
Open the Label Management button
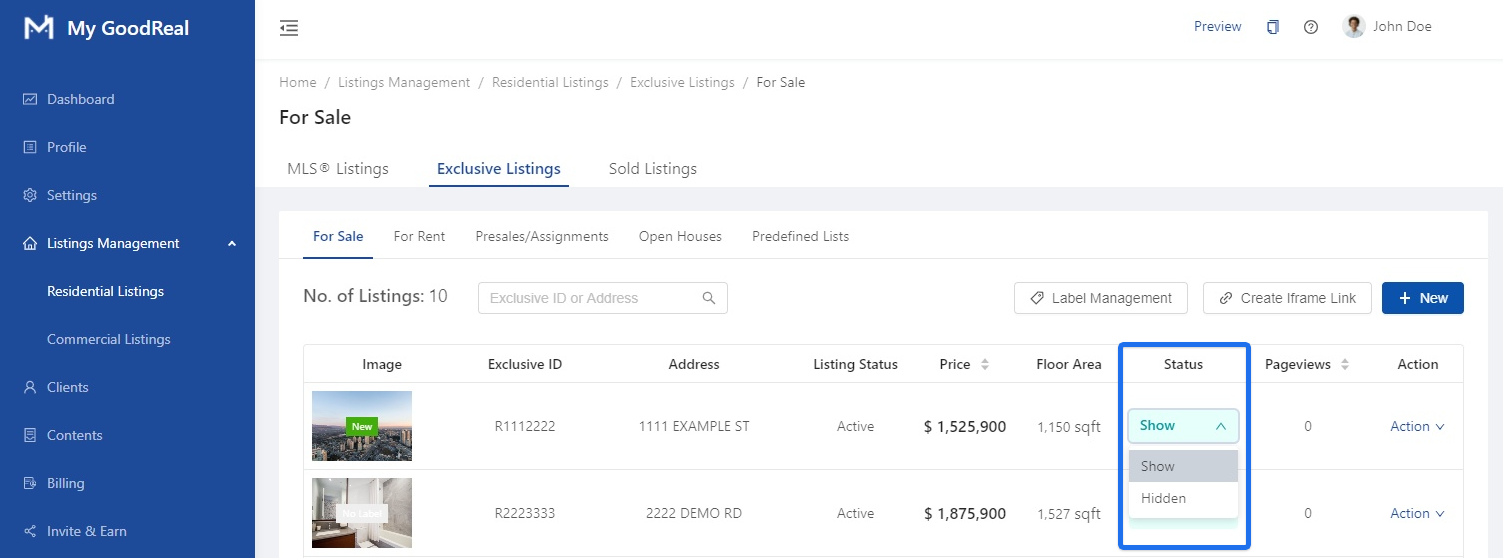tap(1100, 298)
